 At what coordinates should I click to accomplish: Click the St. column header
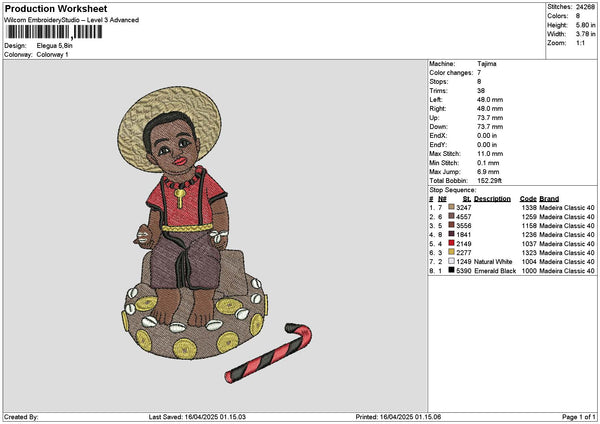tap(467, 199)
